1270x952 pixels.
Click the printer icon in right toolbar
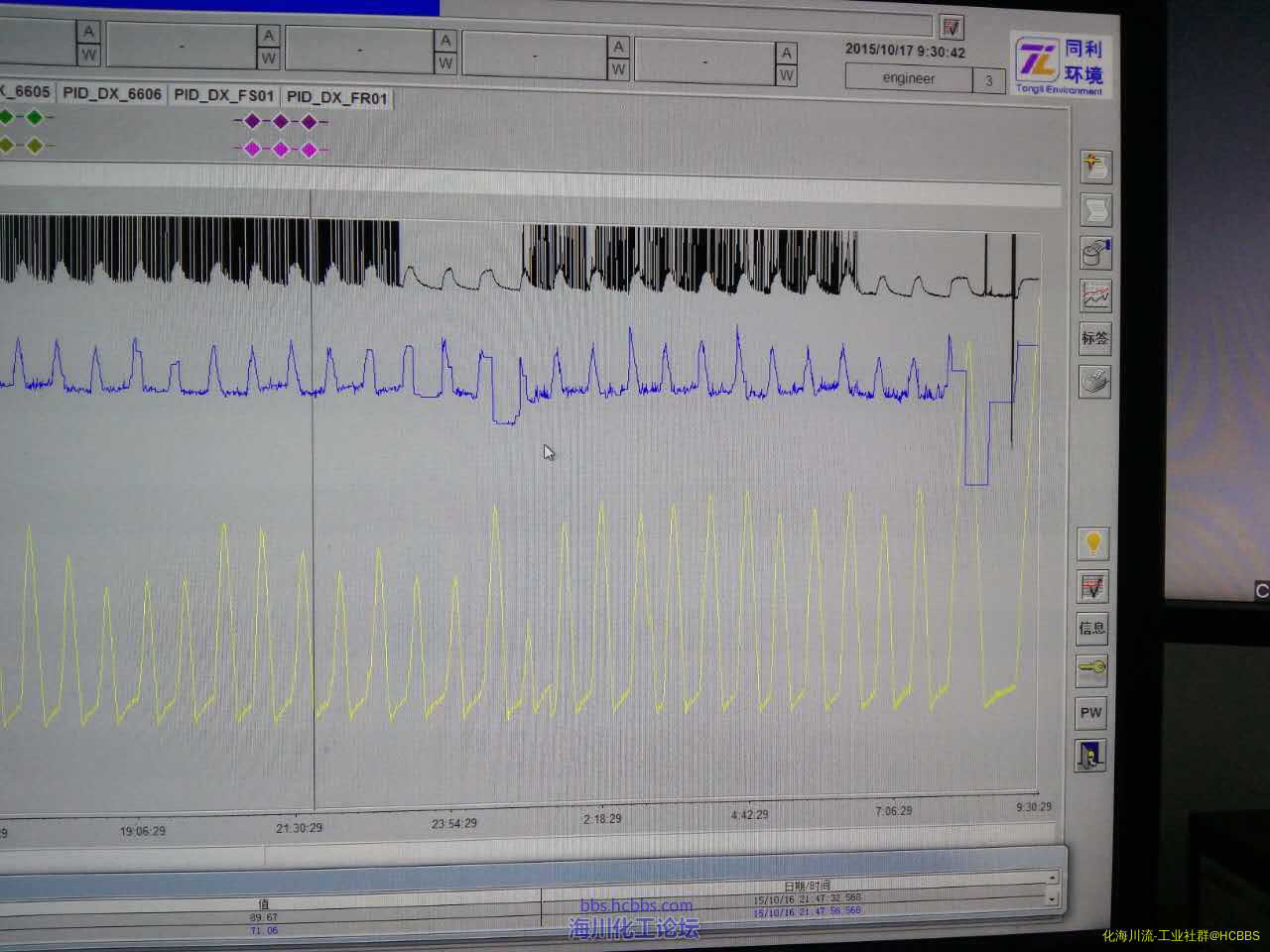pos(1094,381)
